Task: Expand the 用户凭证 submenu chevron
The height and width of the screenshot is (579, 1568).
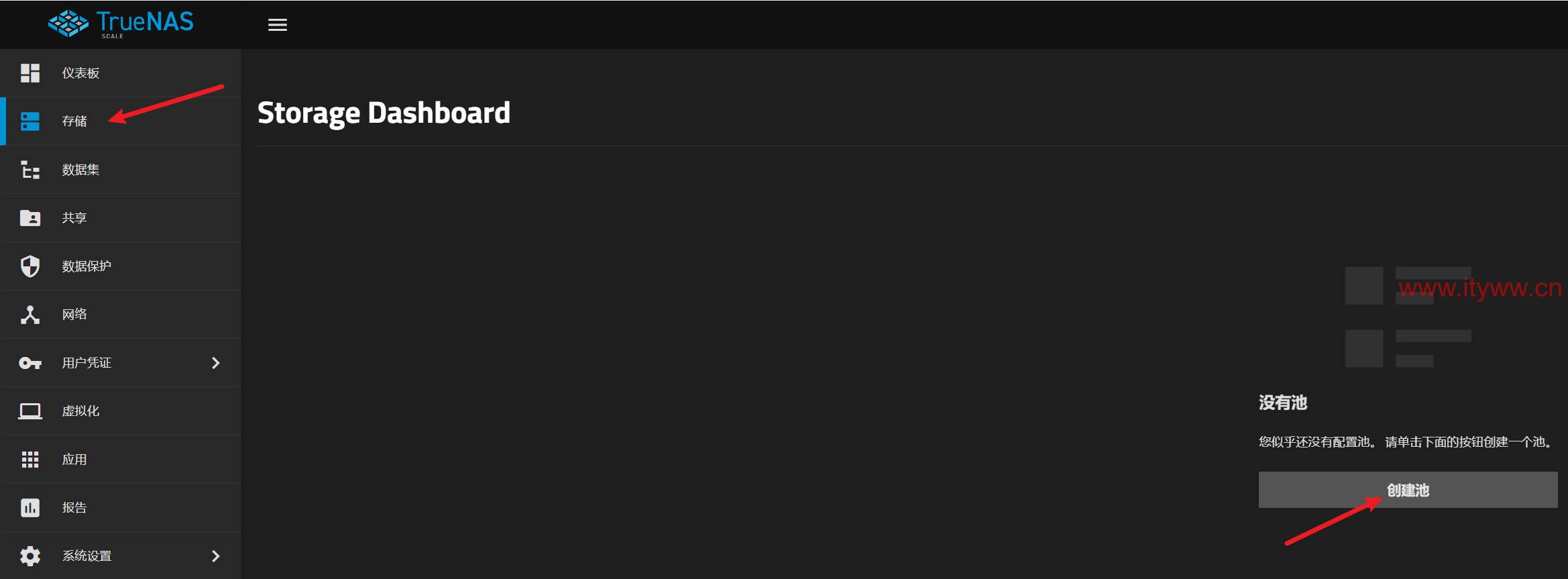Action: (x=215, y=363)
